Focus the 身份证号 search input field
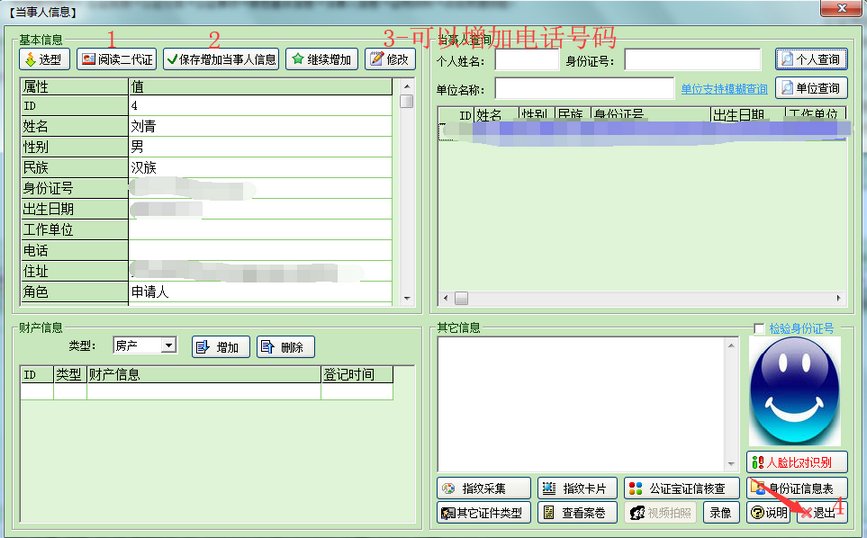 coord(692,61)
